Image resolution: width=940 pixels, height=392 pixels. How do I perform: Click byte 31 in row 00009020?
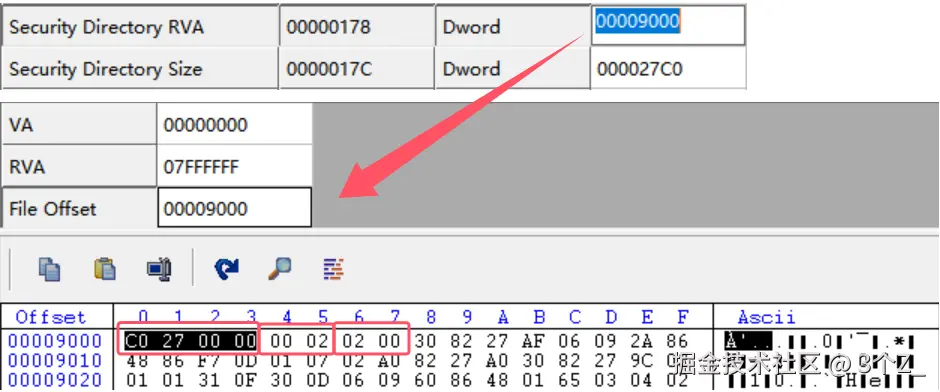pos(209,379)
